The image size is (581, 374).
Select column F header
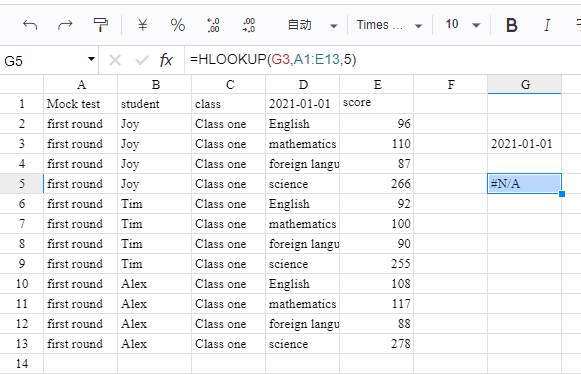451,85
